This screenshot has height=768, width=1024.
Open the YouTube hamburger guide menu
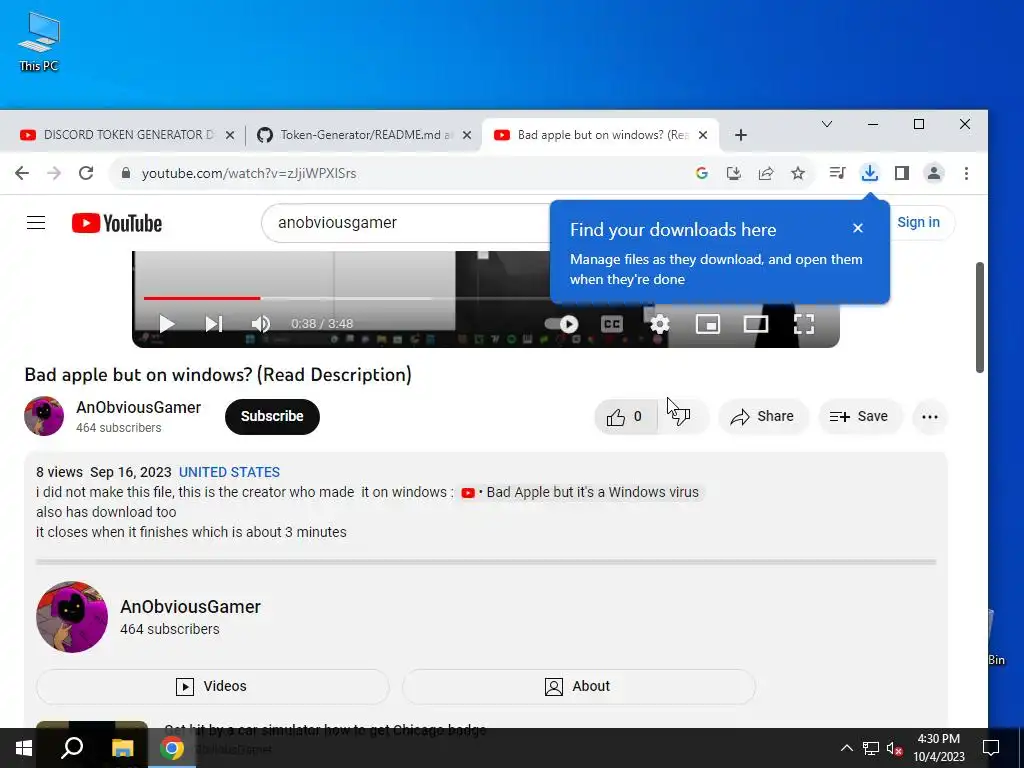(x=36, y=223)
